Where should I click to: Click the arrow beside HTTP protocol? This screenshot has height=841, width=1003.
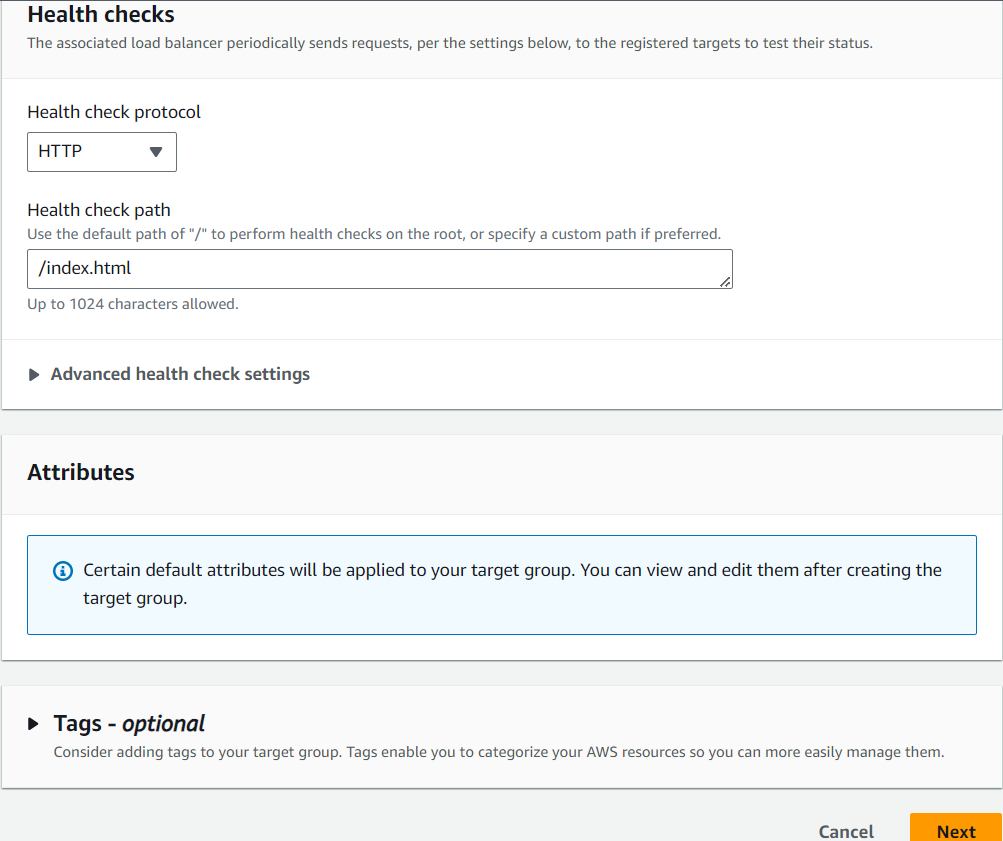pyautogui.click(x=155, y=152)
